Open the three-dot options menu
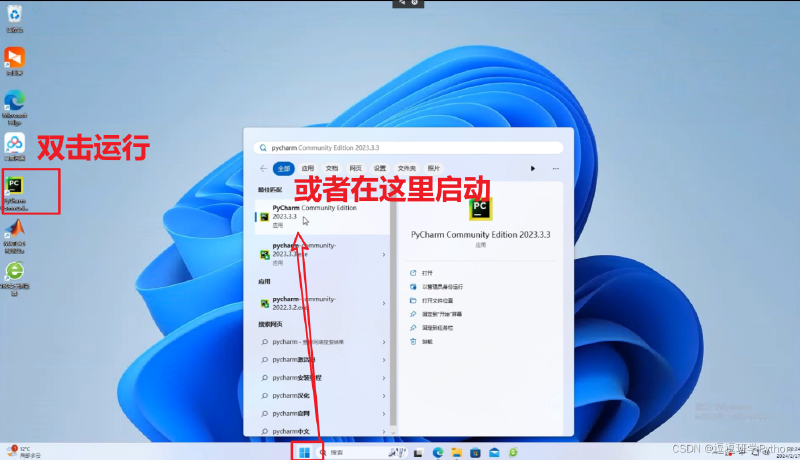 point(556,168)
